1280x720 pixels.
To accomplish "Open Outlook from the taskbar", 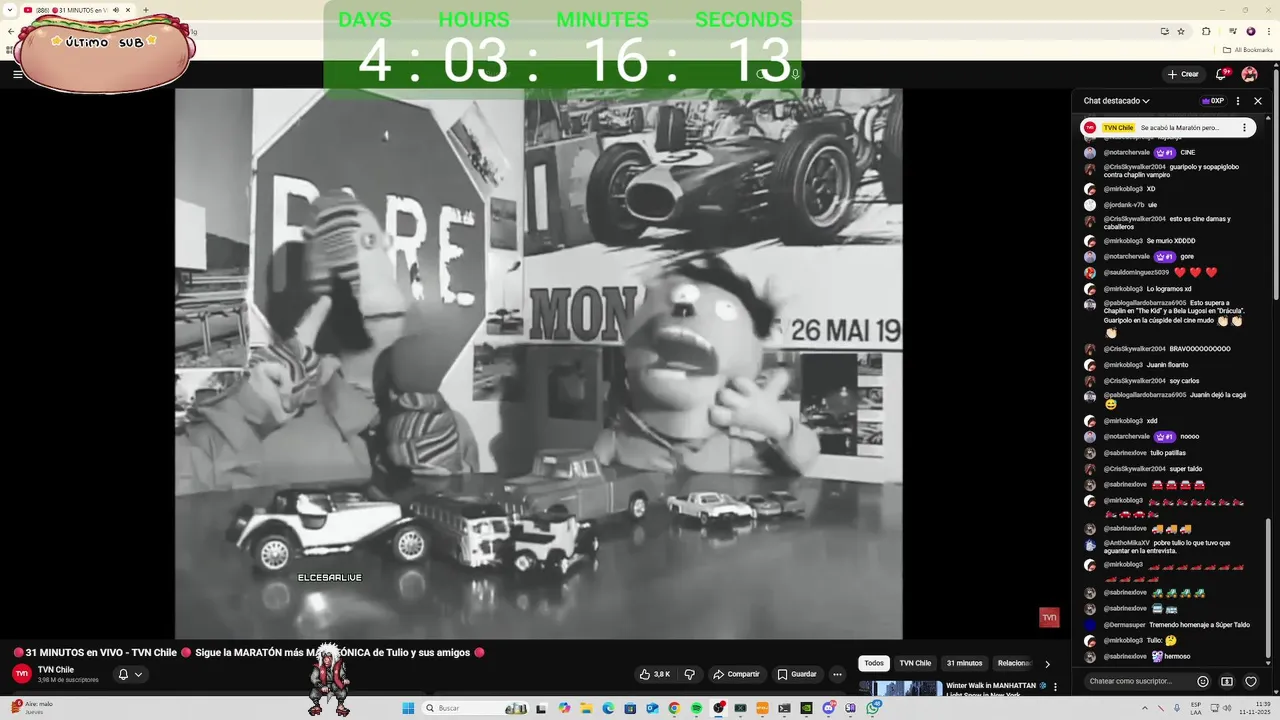I will tap(652, 708).
